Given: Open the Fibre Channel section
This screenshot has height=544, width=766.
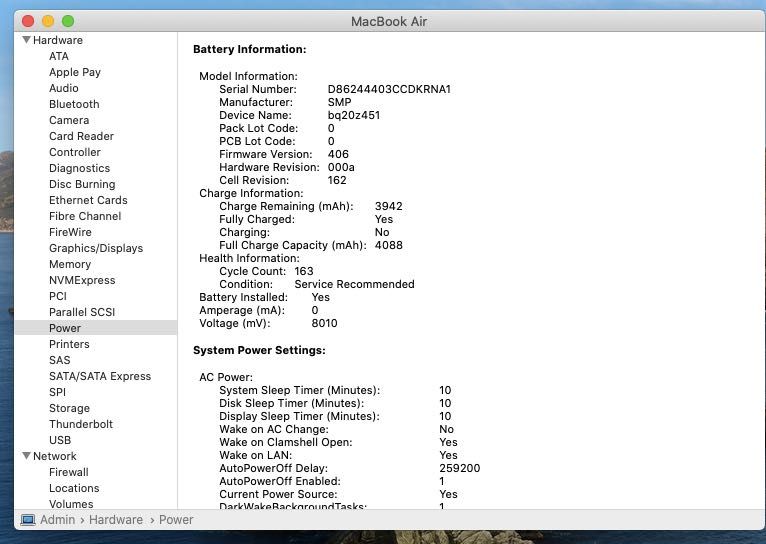Looking at the screenshot, I should (85, 216).
